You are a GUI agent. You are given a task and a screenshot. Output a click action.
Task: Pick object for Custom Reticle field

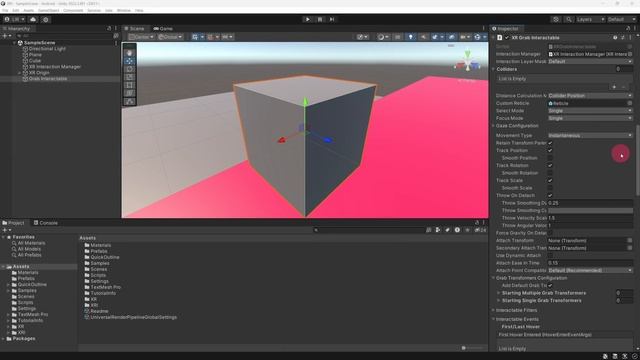630,103
